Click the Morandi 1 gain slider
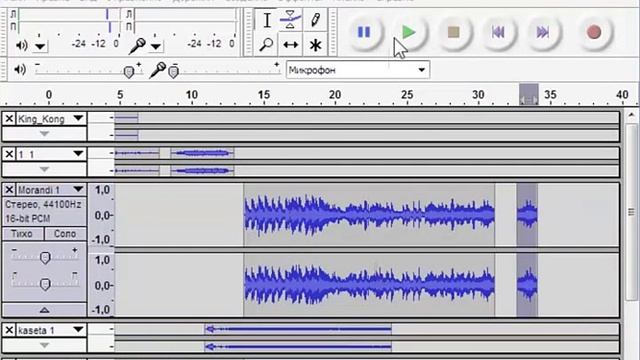The image size is (640, 360). click(45, 257)
